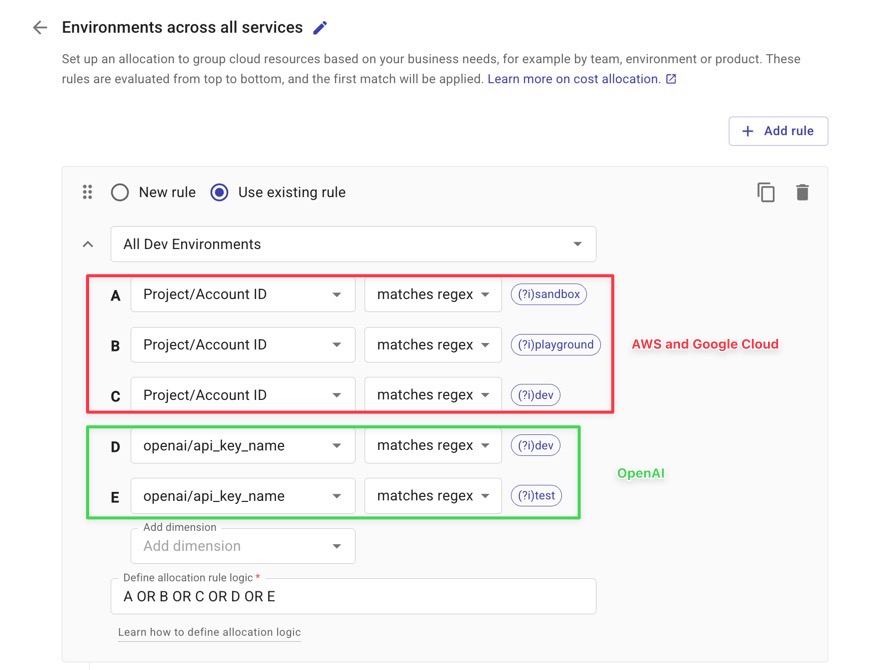Open row A Project/Account ID dimension dropdown
878x670 pixels.
pos(242,295)
